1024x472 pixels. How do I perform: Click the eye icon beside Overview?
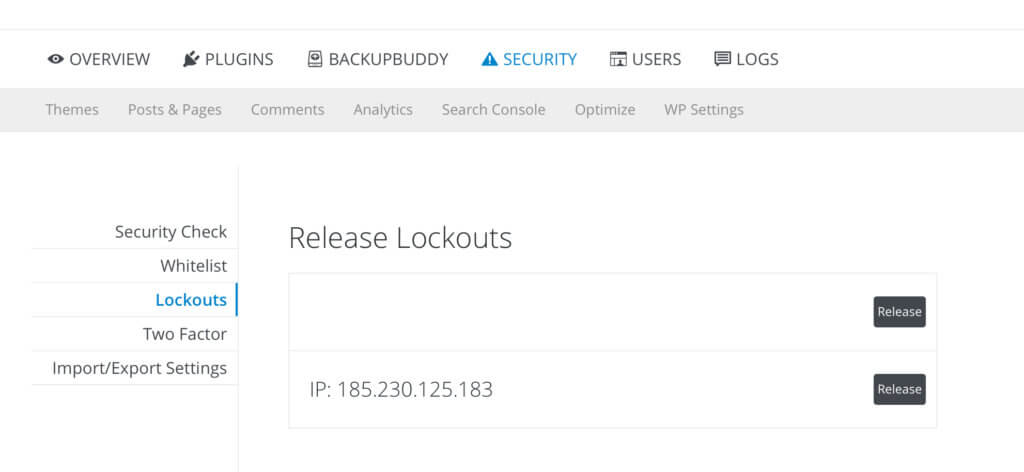[x=56, y=59]
